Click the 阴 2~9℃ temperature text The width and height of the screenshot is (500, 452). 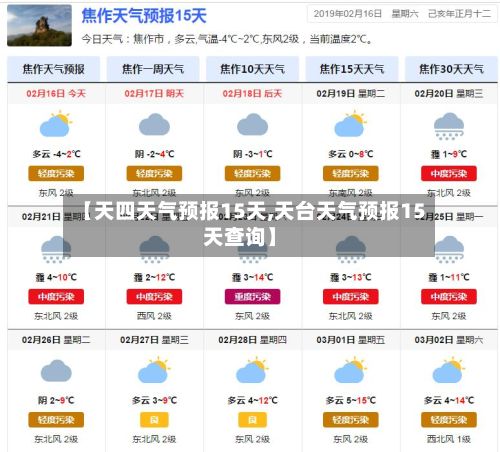tap(56, 400)
